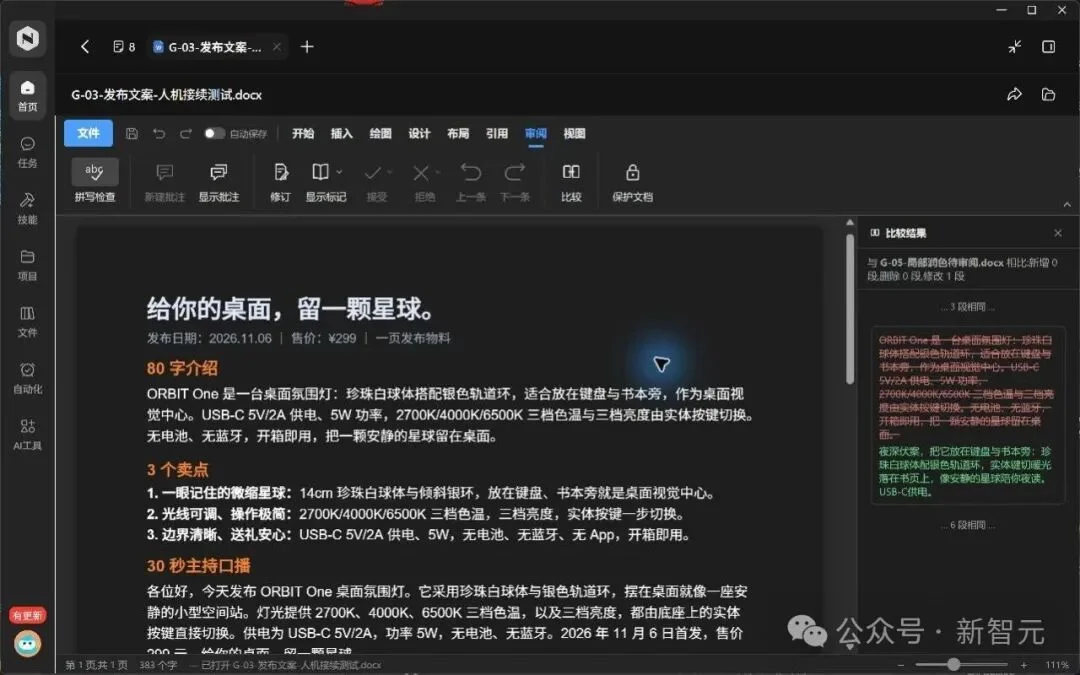Viewport: 1080px width, 675px height.
Task: Click the 111% zoom percentage
Action: [1057, 665]
